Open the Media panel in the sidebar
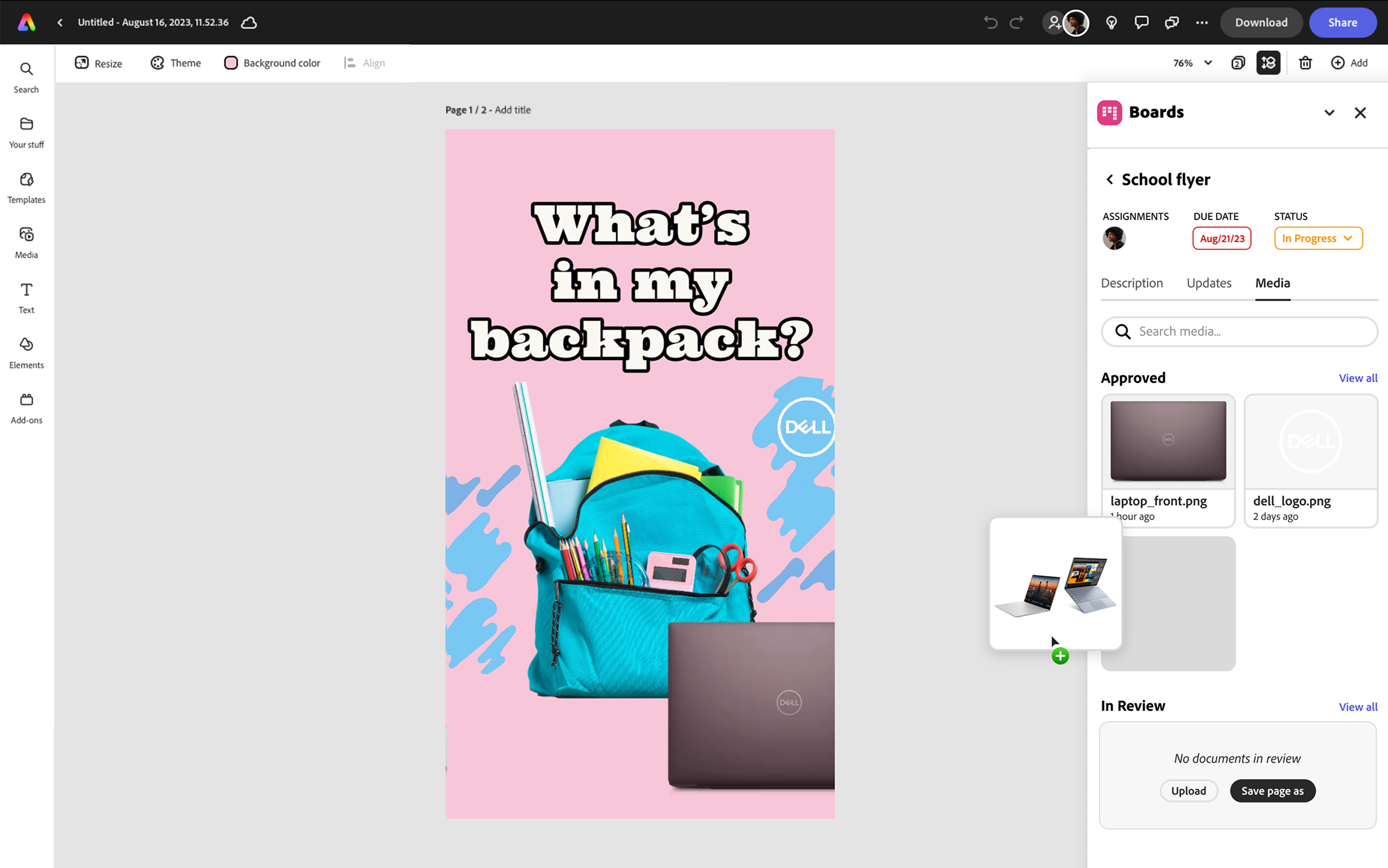The width and height of the screenshot is (1388, 868). click(x=26, y=242)
